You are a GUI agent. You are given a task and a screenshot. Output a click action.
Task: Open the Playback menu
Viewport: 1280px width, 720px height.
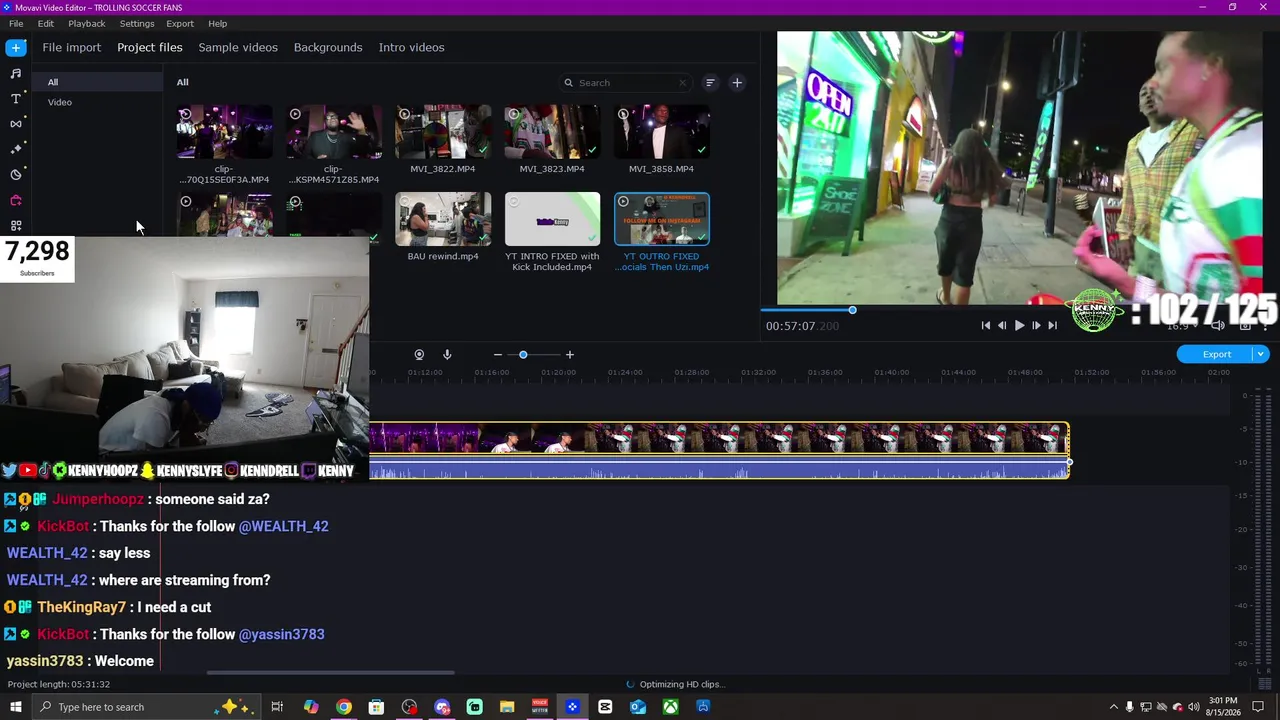(87, 23)
